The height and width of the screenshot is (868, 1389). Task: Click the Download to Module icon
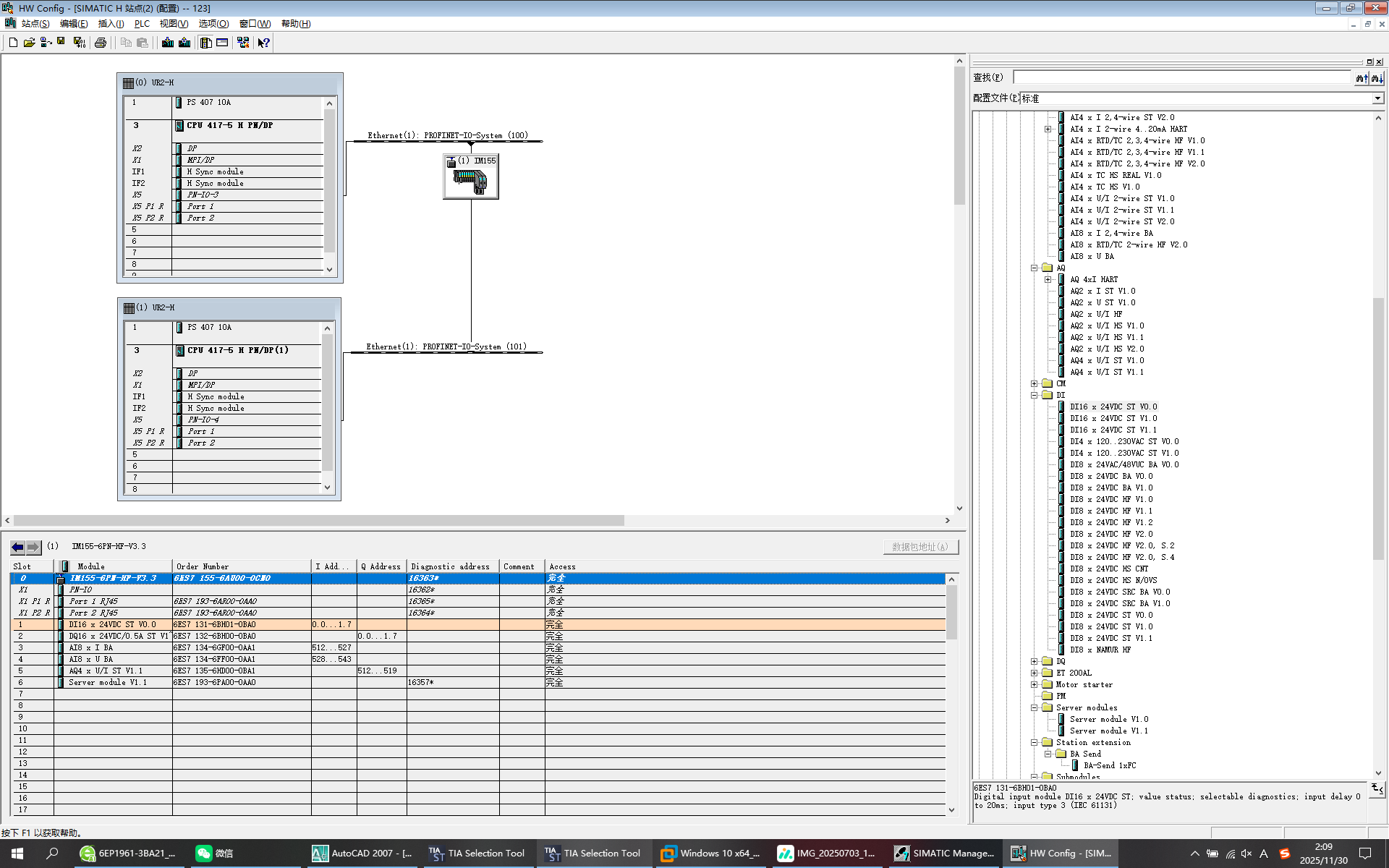point(168,43)
